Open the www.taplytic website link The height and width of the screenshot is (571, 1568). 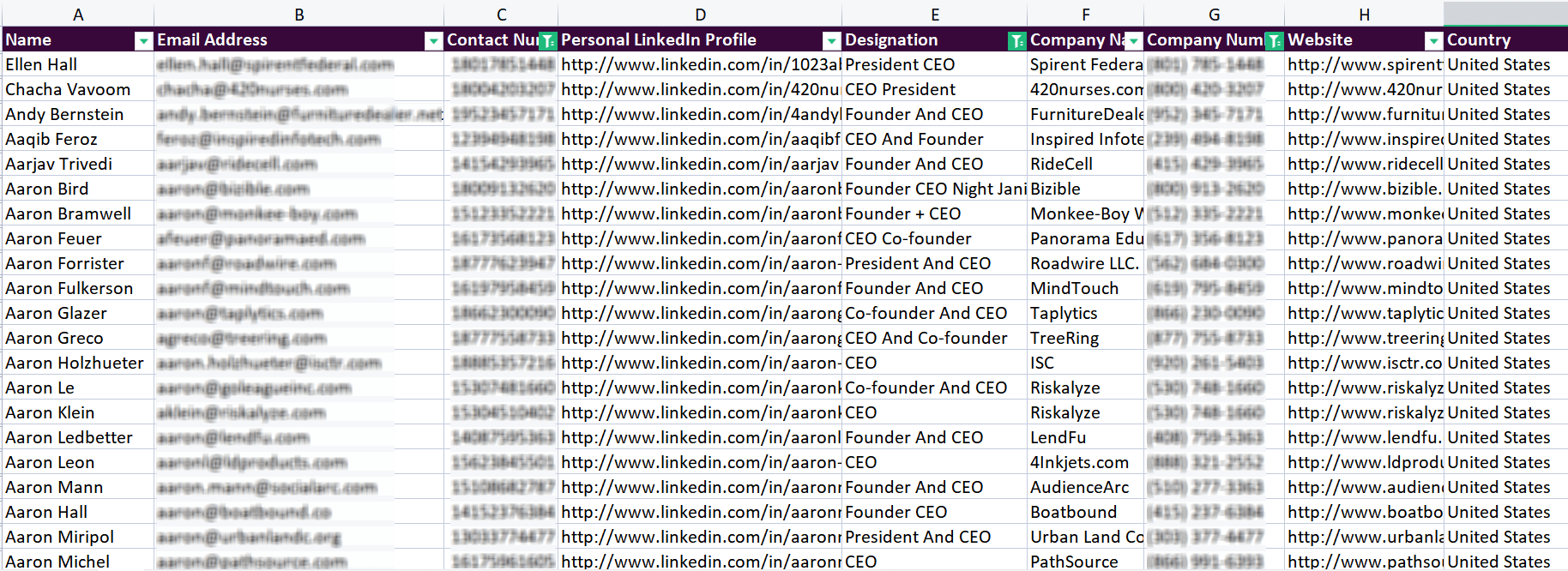click(1365, 313)
